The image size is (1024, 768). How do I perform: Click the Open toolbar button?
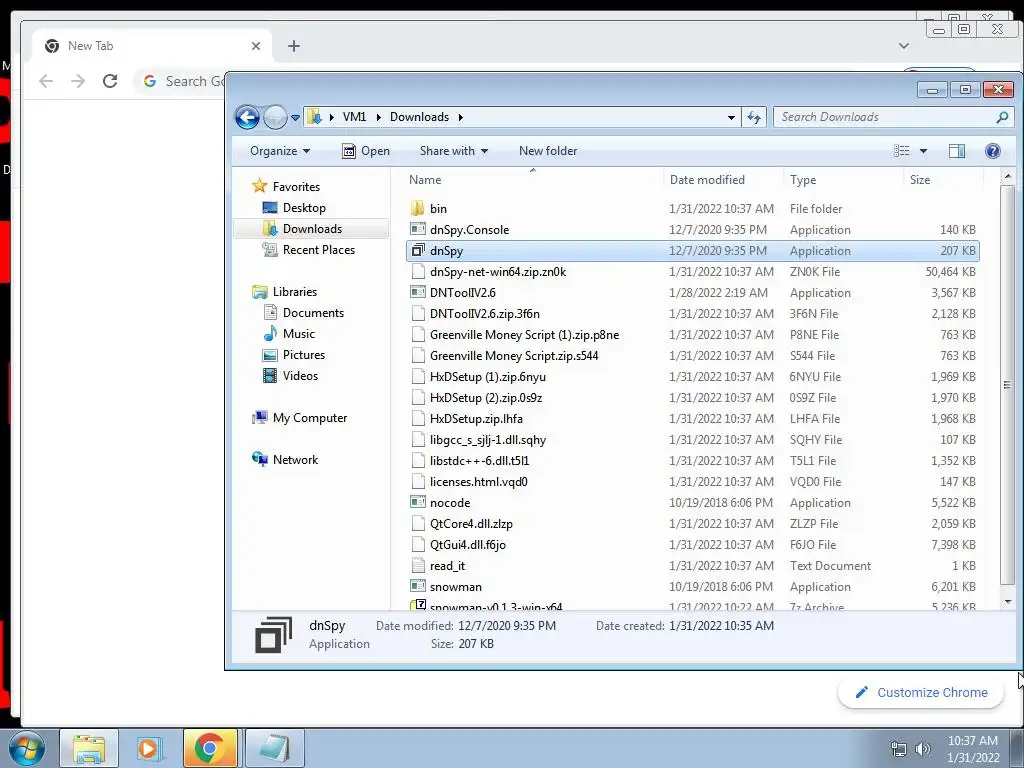click(x=366, y=151)
